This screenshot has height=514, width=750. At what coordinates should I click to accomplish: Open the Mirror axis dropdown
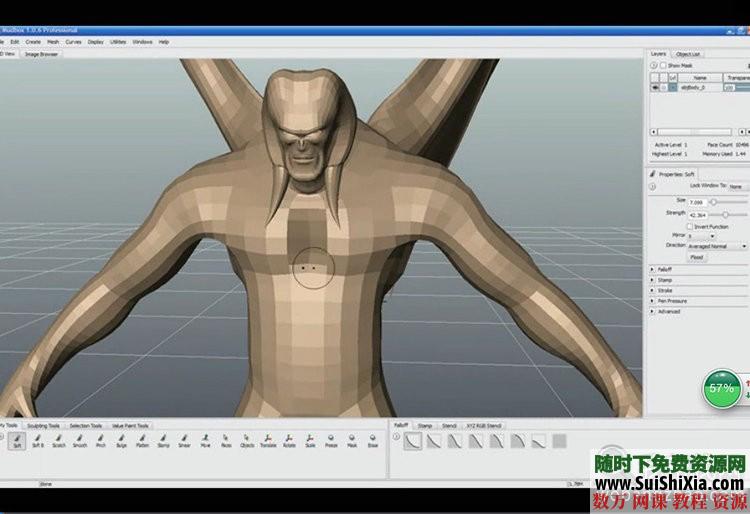pos(701,236)
